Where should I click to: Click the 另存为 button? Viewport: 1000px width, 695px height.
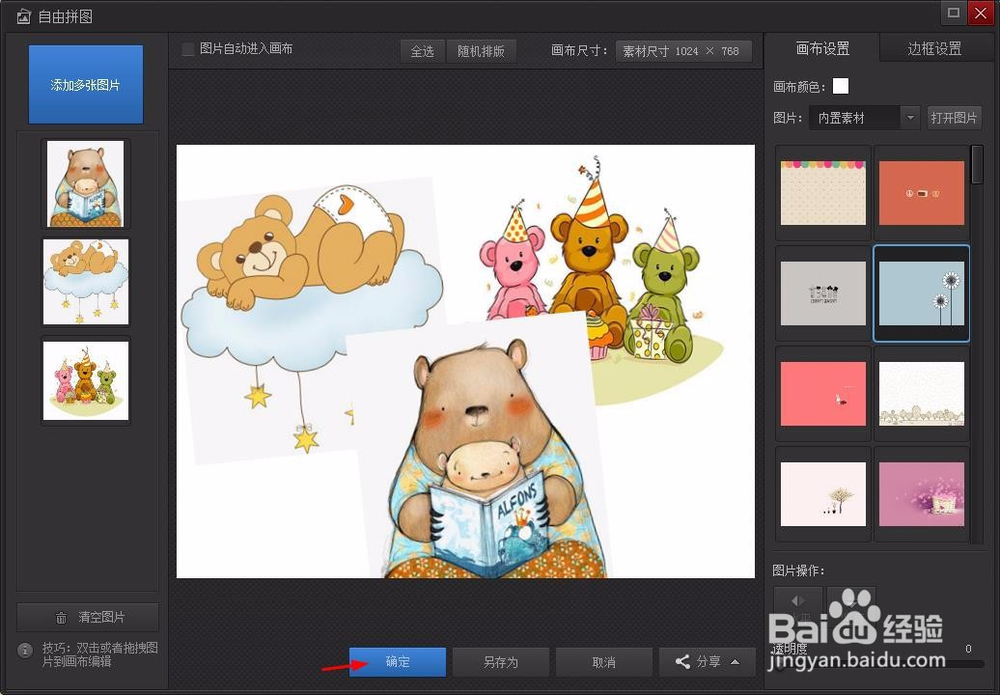pos(501,662)
